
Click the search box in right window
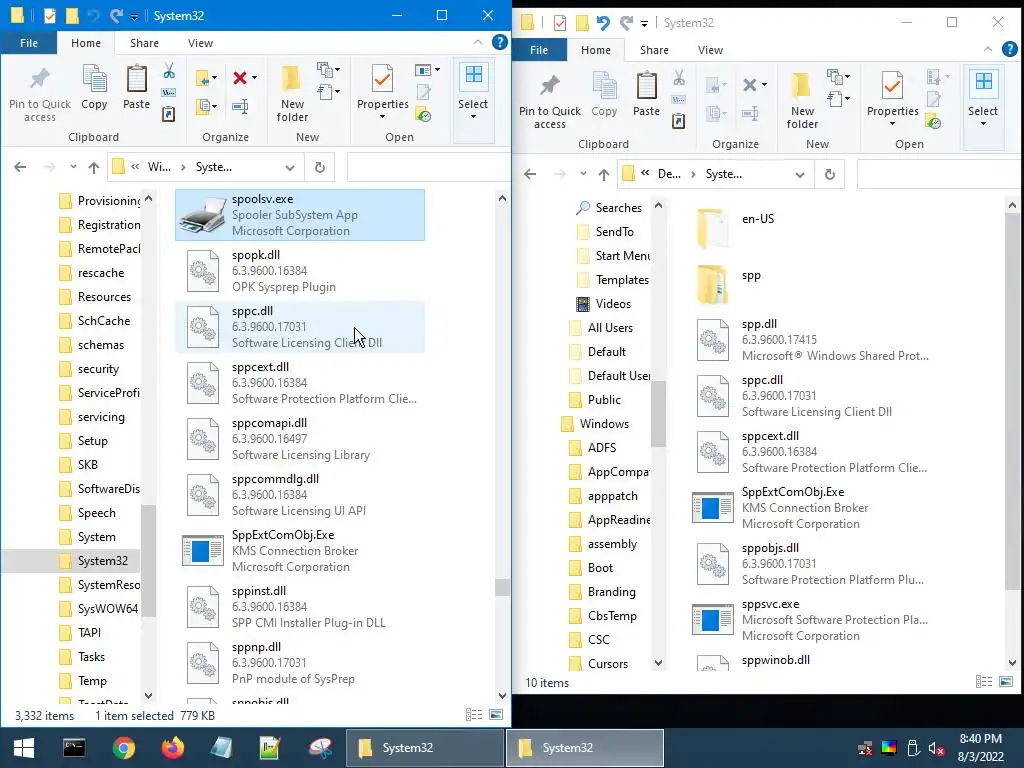coord(939,174)
